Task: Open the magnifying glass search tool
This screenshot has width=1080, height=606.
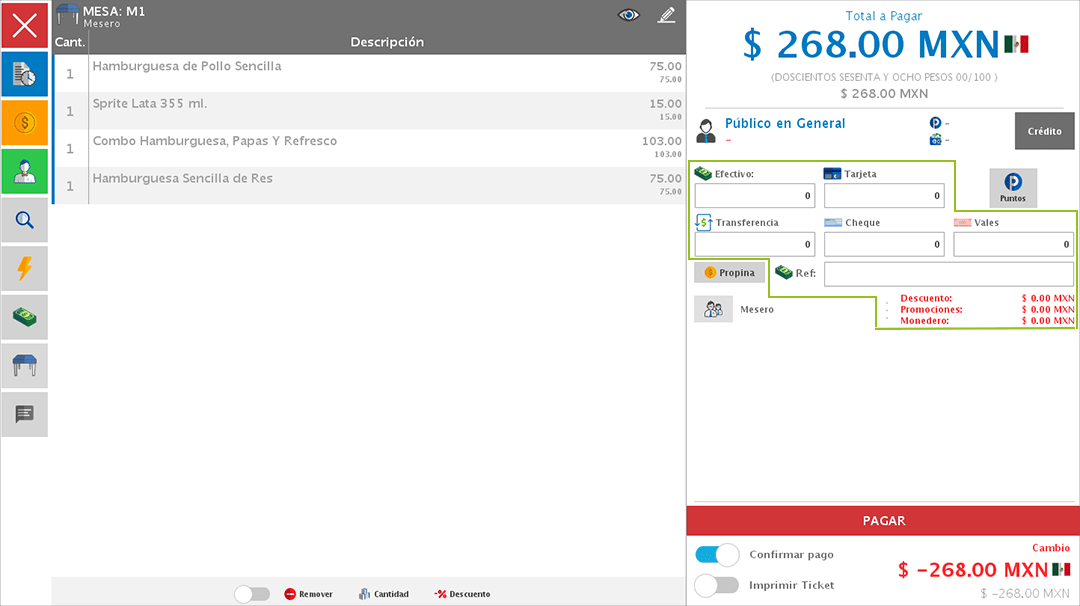Action: [x=25, y=220]
